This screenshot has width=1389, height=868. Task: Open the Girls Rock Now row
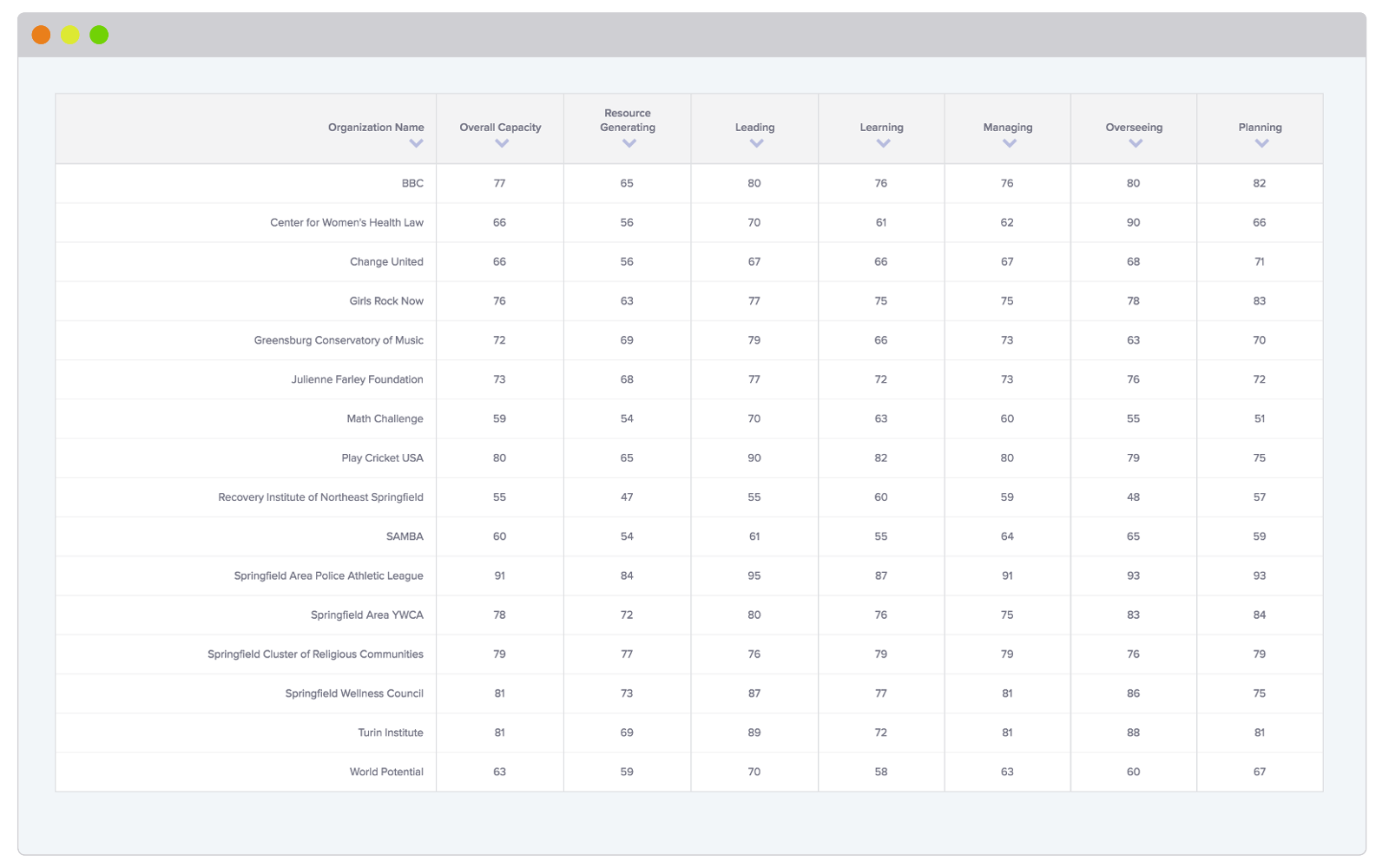click(386, 301)
